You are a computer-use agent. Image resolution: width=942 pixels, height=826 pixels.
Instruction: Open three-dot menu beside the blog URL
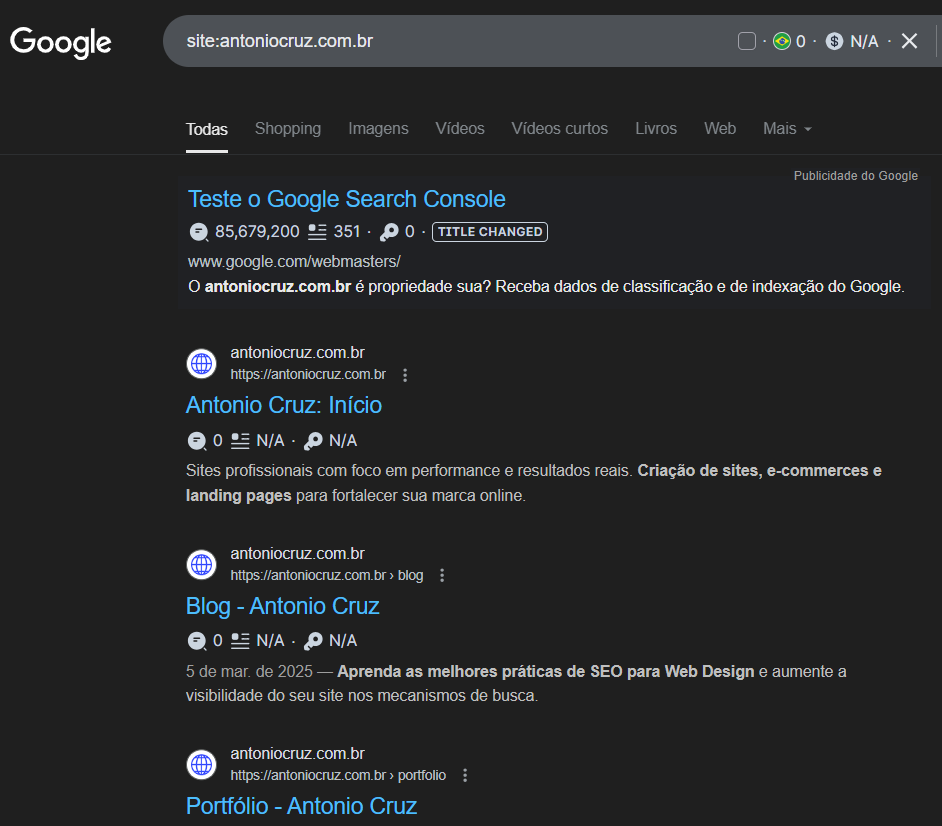442,575
